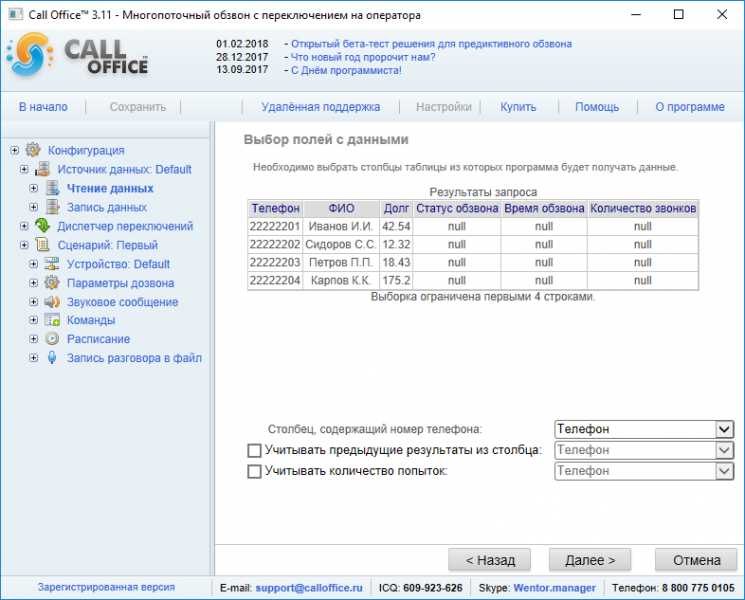The height and width of the screenshot is (600, 745).
Task: Expand the Сценарий: Первый node
Action: click(x=24, y=245)
